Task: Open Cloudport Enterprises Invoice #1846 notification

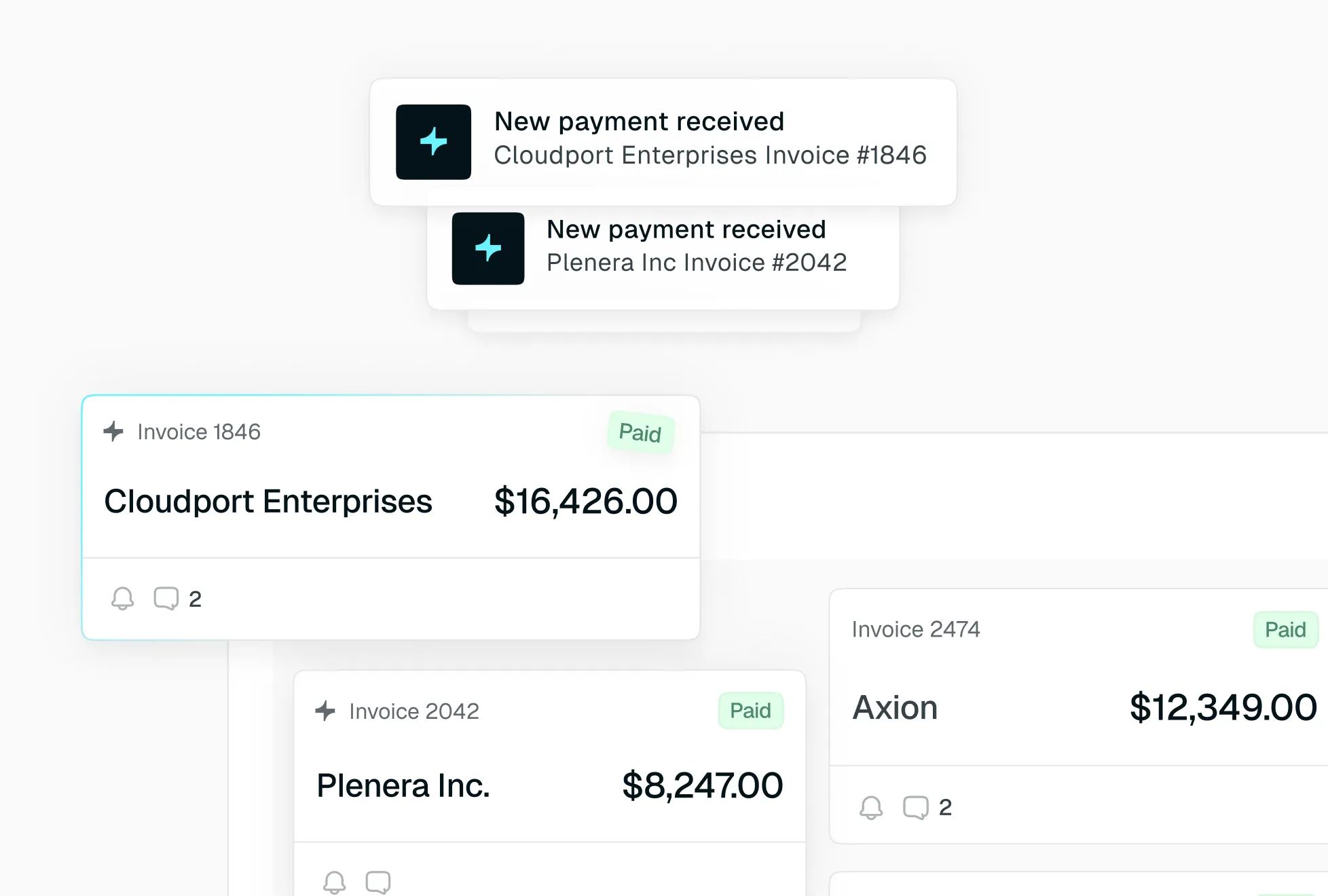Action: 663,142
